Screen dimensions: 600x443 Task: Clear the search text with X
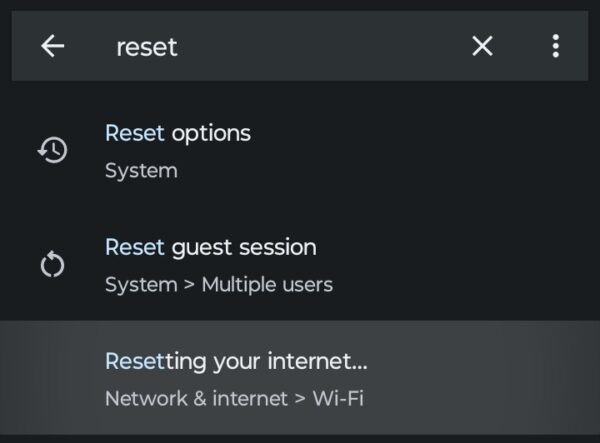coord(482,46)
